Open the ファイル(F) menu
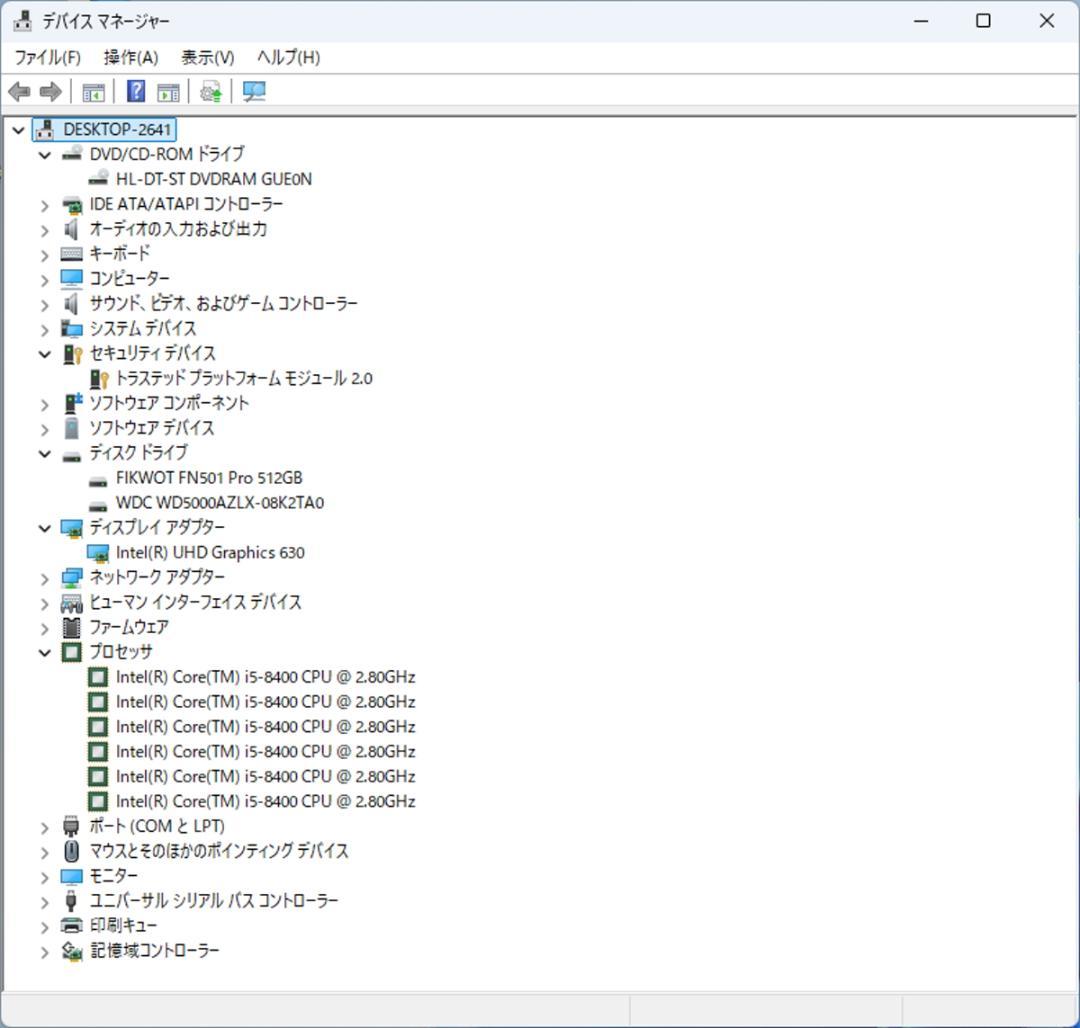Viewport: 1080px width, 1028px height. coord(47,57)
